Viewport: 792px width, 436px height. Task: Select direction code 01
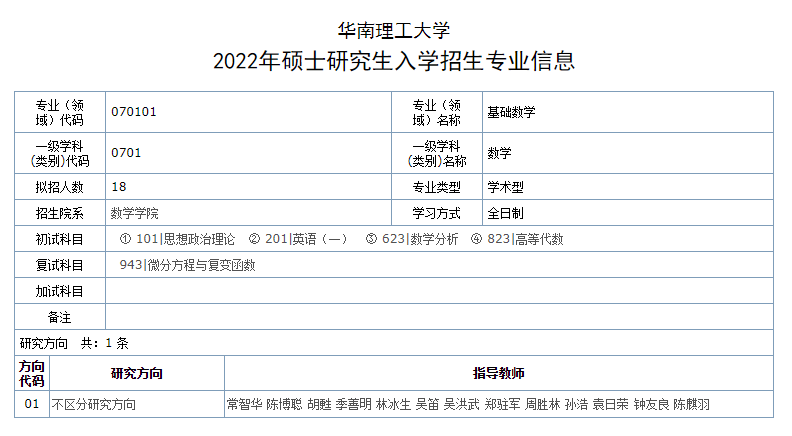click(x=31, y=404)
